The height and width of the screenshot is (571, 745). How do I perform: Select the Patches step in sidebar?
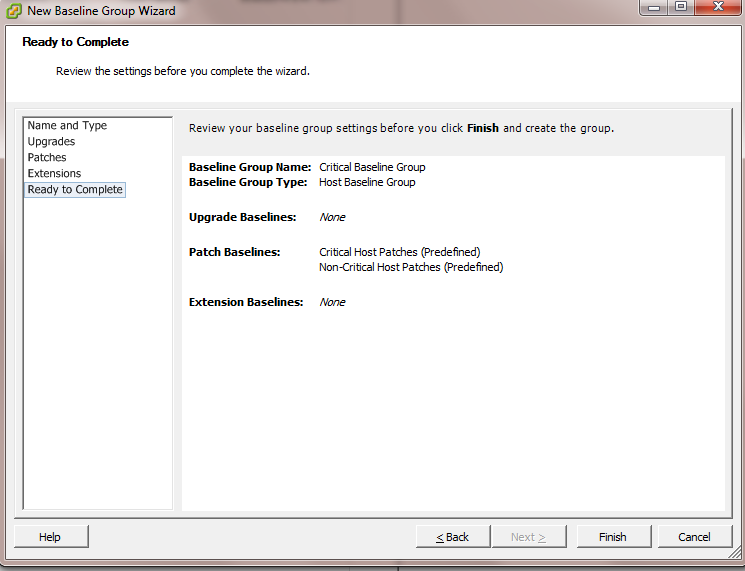tap(47, 157)
